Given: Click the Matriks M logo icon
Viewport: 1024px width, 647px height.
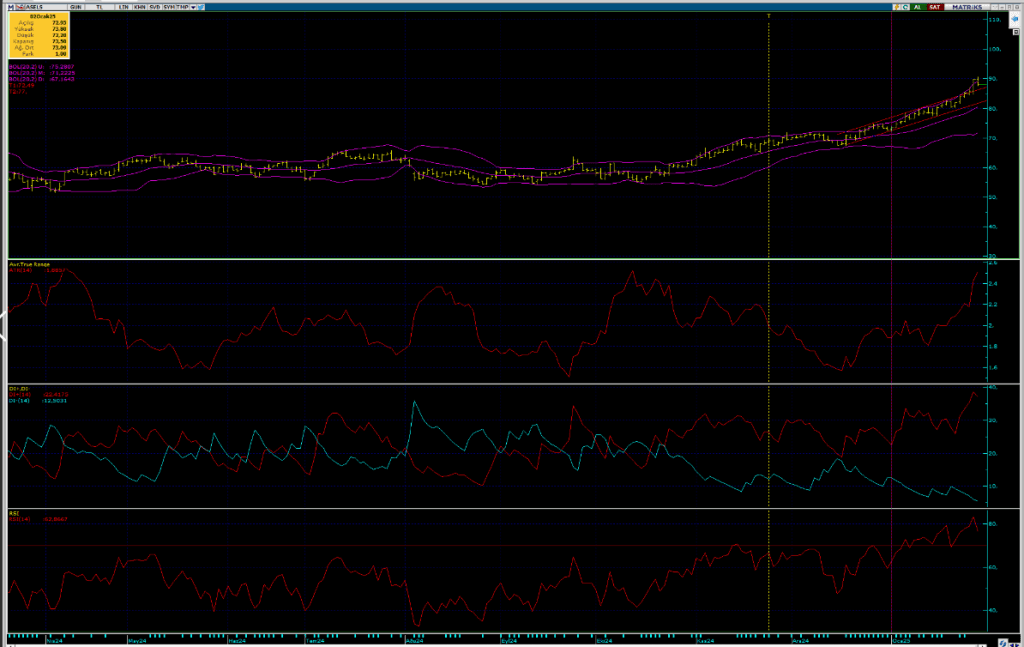Looking at the screenshot, I should [10, 7].
